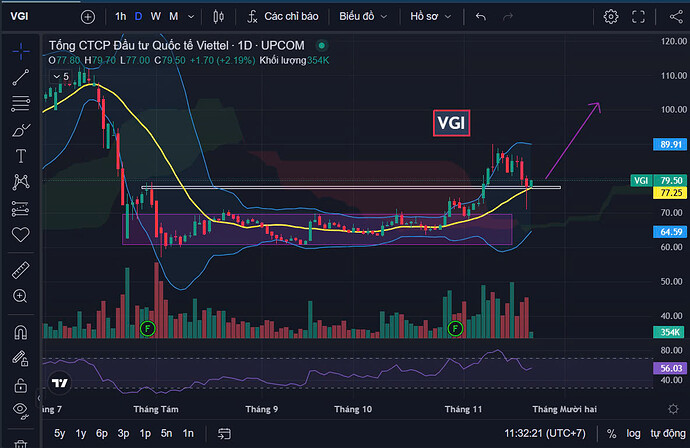Open go-to-date calendar icon
The width and height of the screenshot is (690, 448).
click(224, 433)
